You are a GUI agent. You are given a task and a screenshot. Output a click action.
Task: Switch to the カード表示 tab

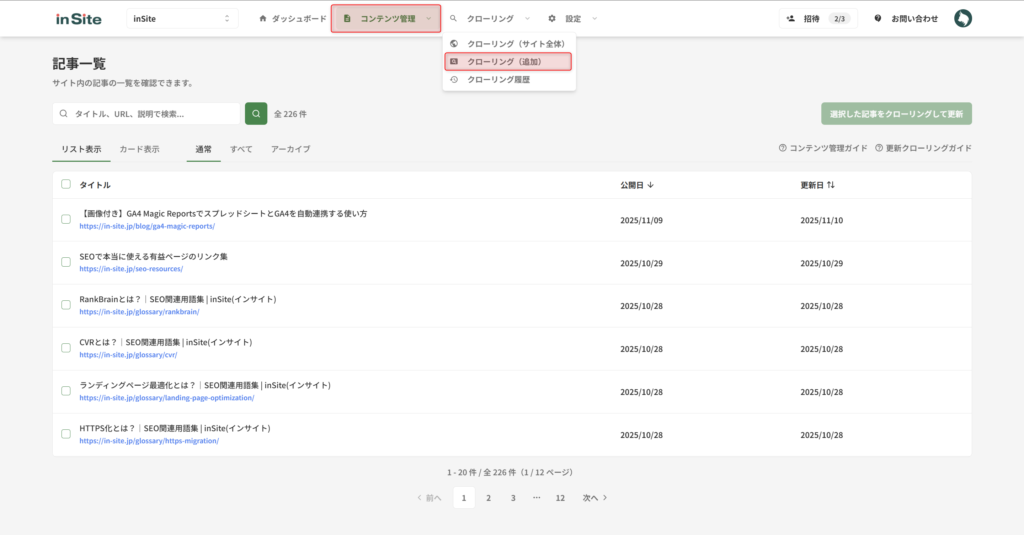coord(139,149)
